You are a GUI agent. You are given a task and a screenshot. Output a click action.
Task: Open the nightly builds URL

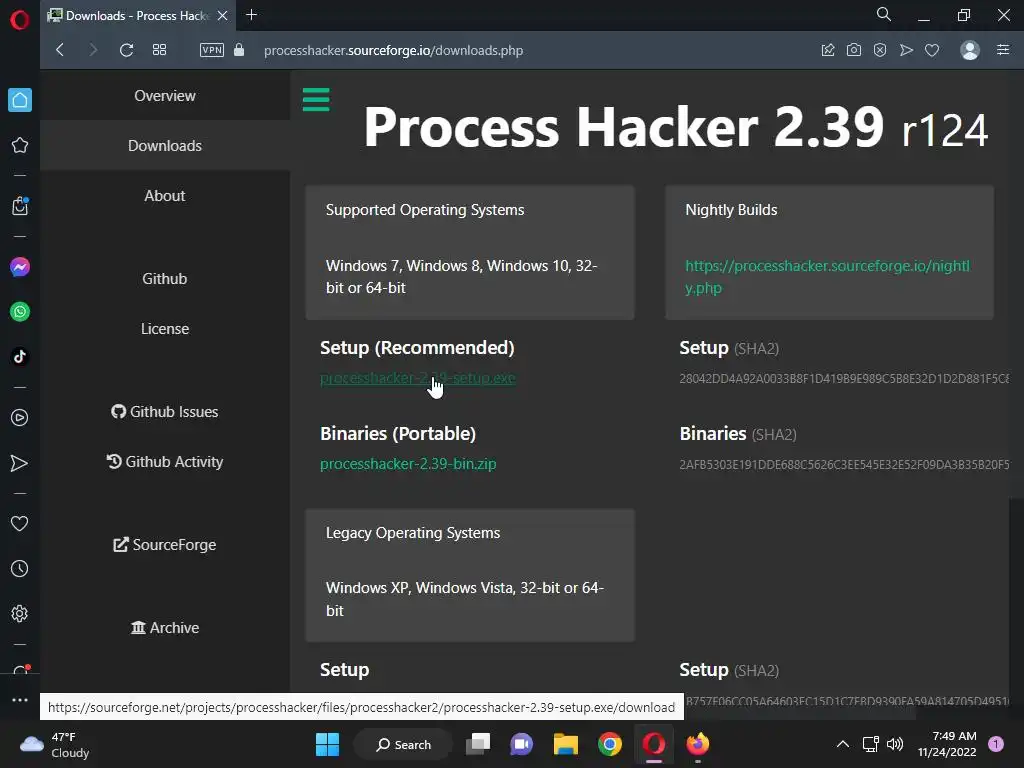tap(827, 277)
